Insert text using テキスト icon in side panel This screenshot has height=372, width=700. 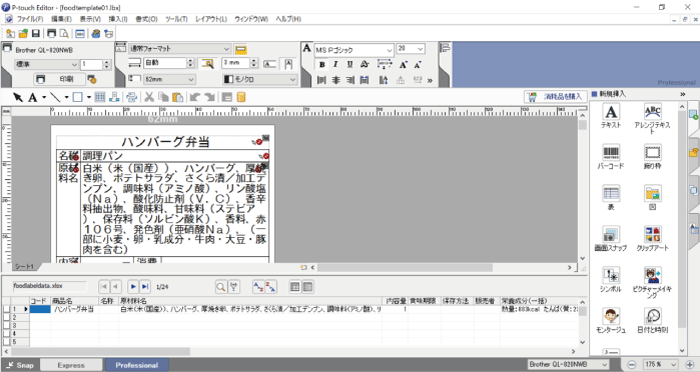click(x=611, y=116)
